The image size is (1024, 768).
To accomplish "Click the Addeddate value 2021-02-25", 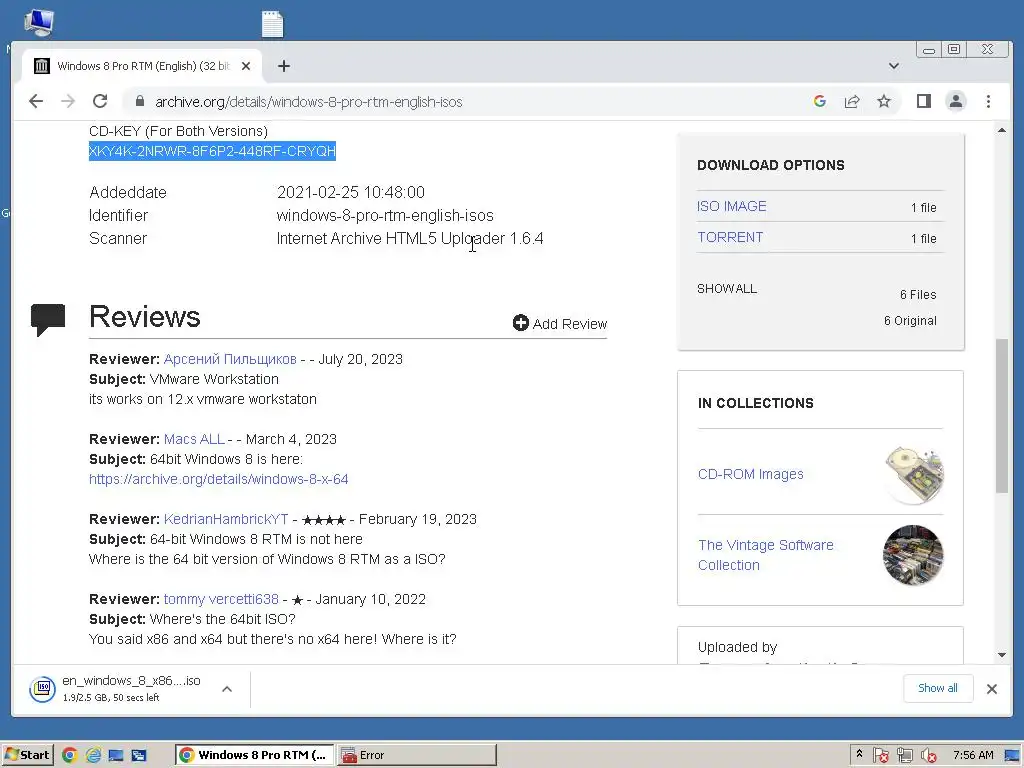I will (351, 192).
